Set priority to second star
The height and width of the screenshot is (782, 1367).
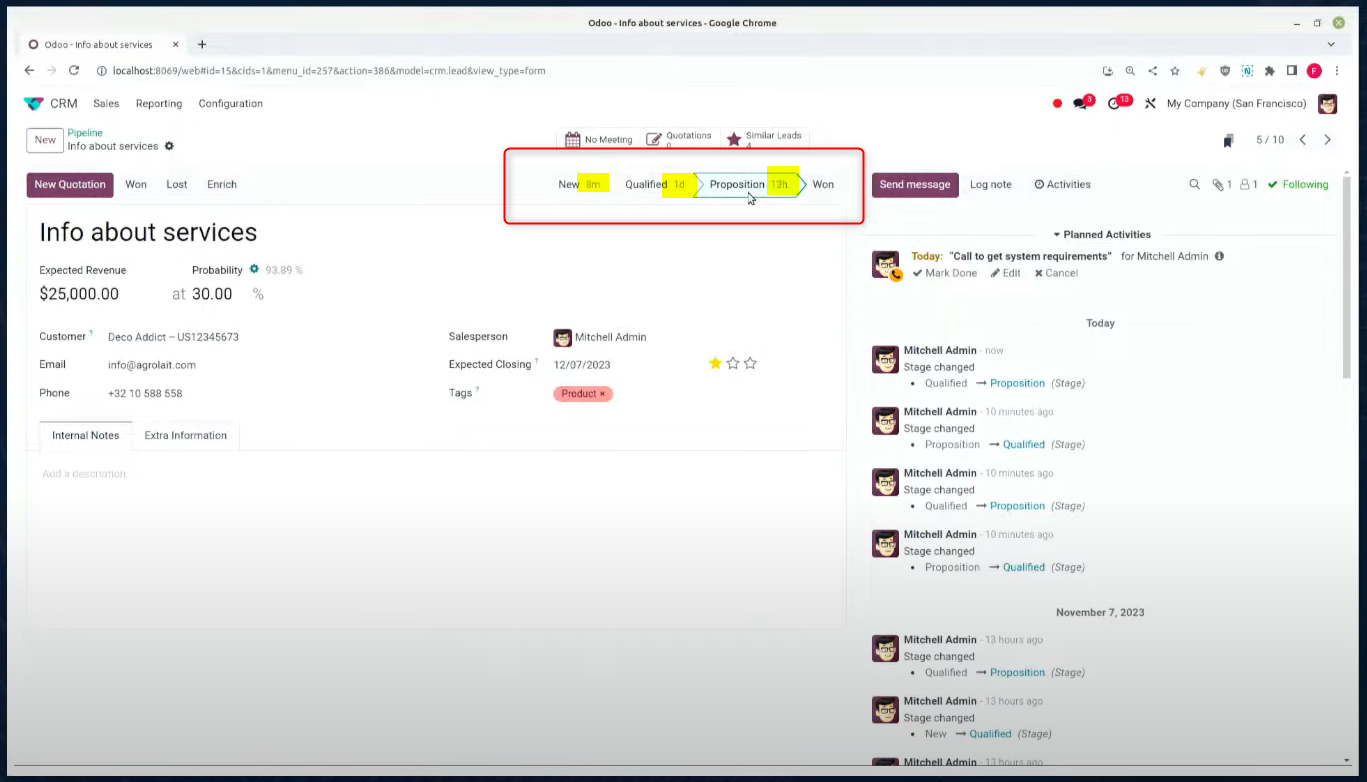[733, 363]
